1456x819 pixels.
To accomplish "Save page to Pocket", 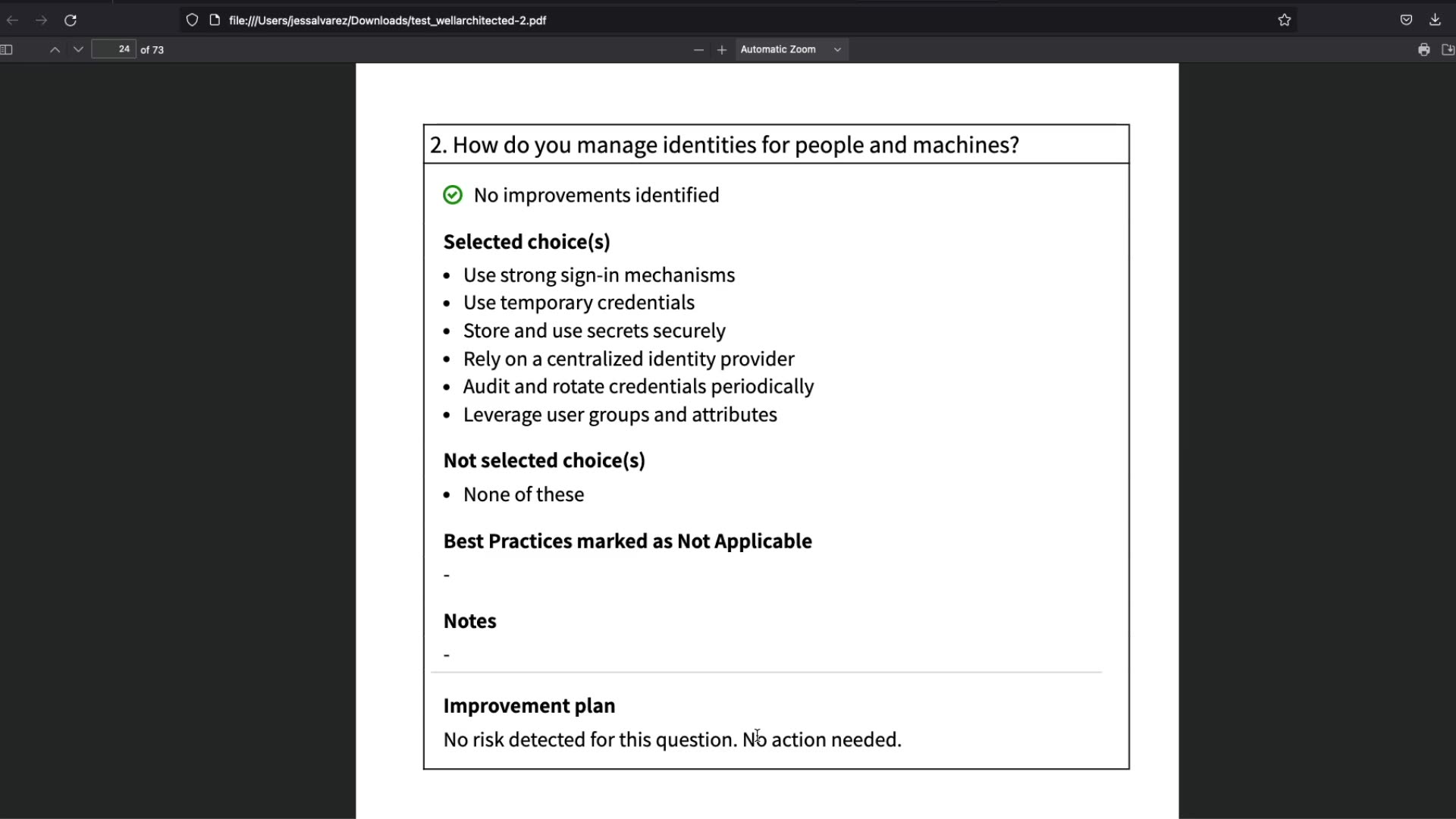I will coord(1406,20).
